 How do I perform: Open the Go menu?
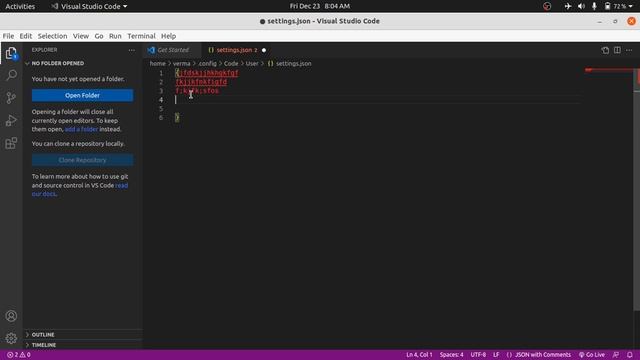(x=99, y=36)
